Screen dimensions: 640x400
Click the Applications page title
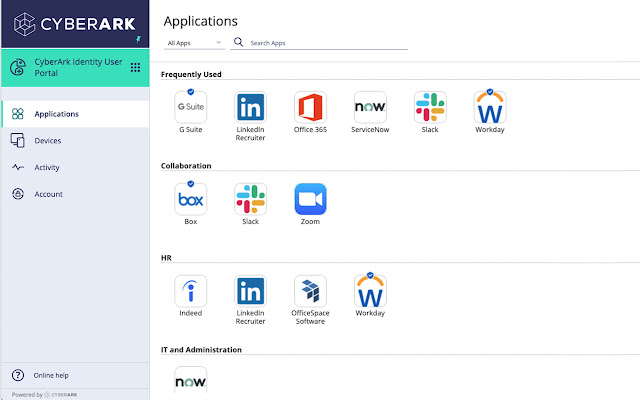click(x=200, y=21)
